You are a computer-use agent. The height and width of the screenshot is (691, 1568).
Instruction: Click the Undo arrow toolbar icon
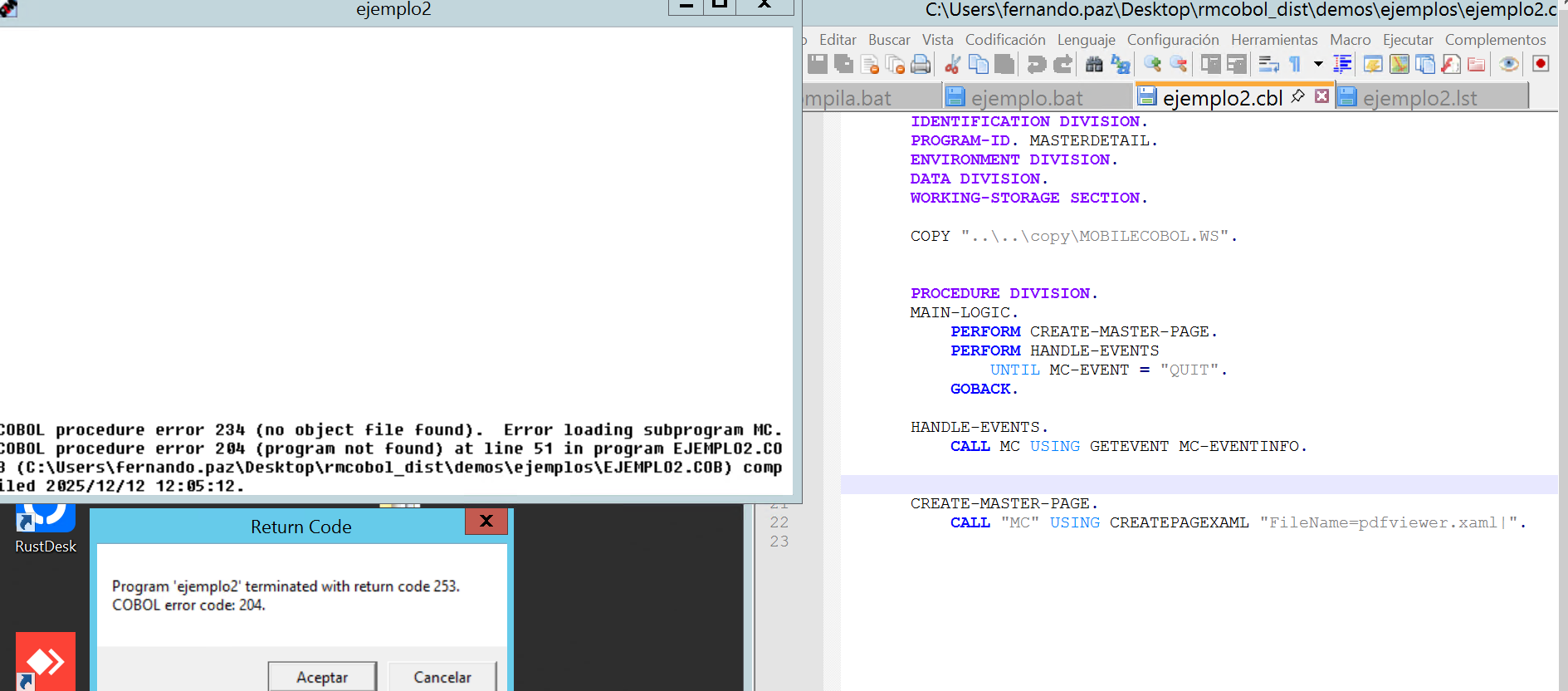point(1036,64)
